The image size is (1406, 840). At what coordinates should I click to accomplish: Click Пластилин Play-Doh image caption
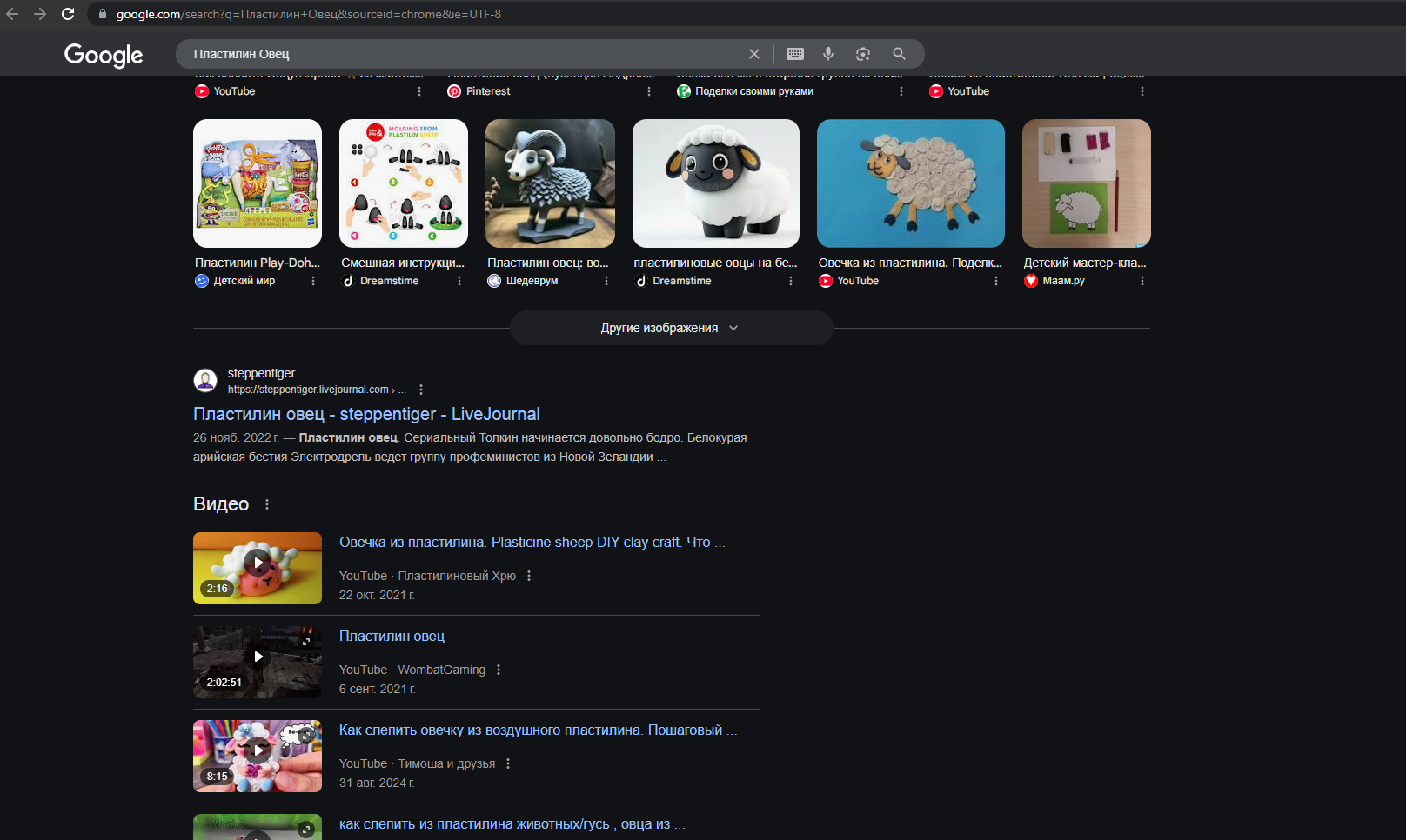click(x=258, y=263)
